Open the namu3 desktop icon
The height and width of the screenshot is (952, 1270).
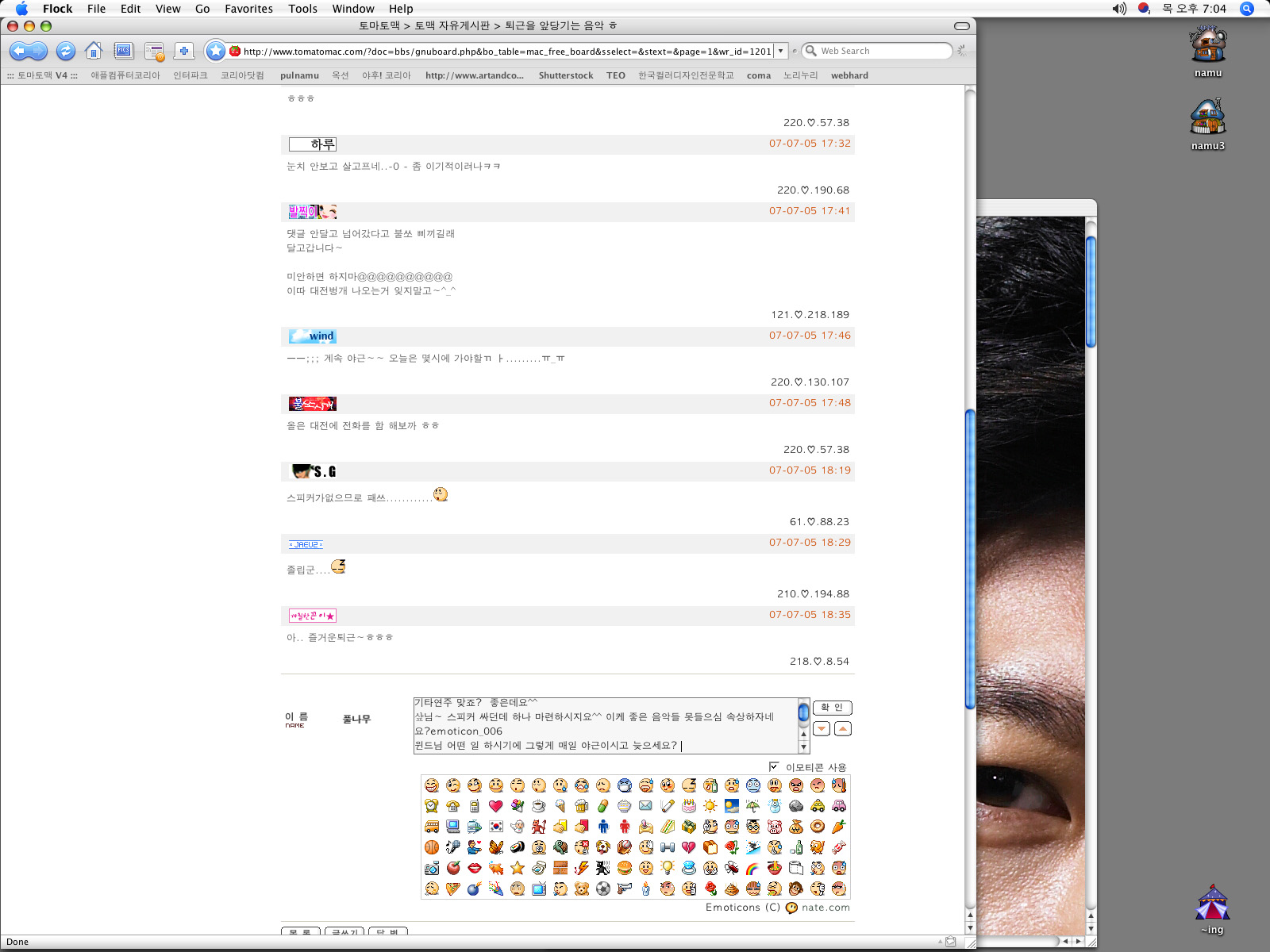coord(1207,119)
